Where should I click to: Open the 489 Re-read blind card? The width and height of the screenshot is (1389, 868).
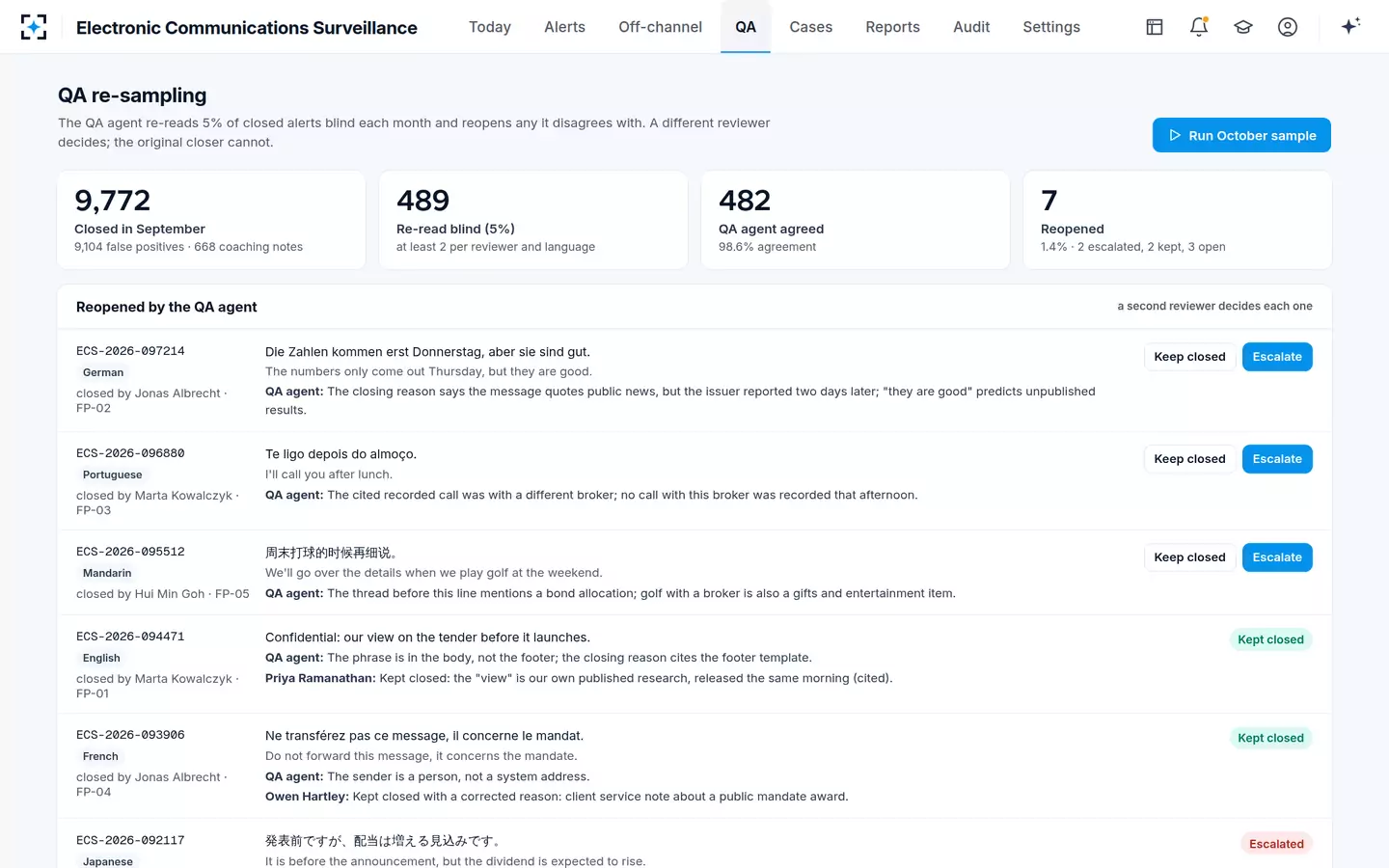(533, 220)
